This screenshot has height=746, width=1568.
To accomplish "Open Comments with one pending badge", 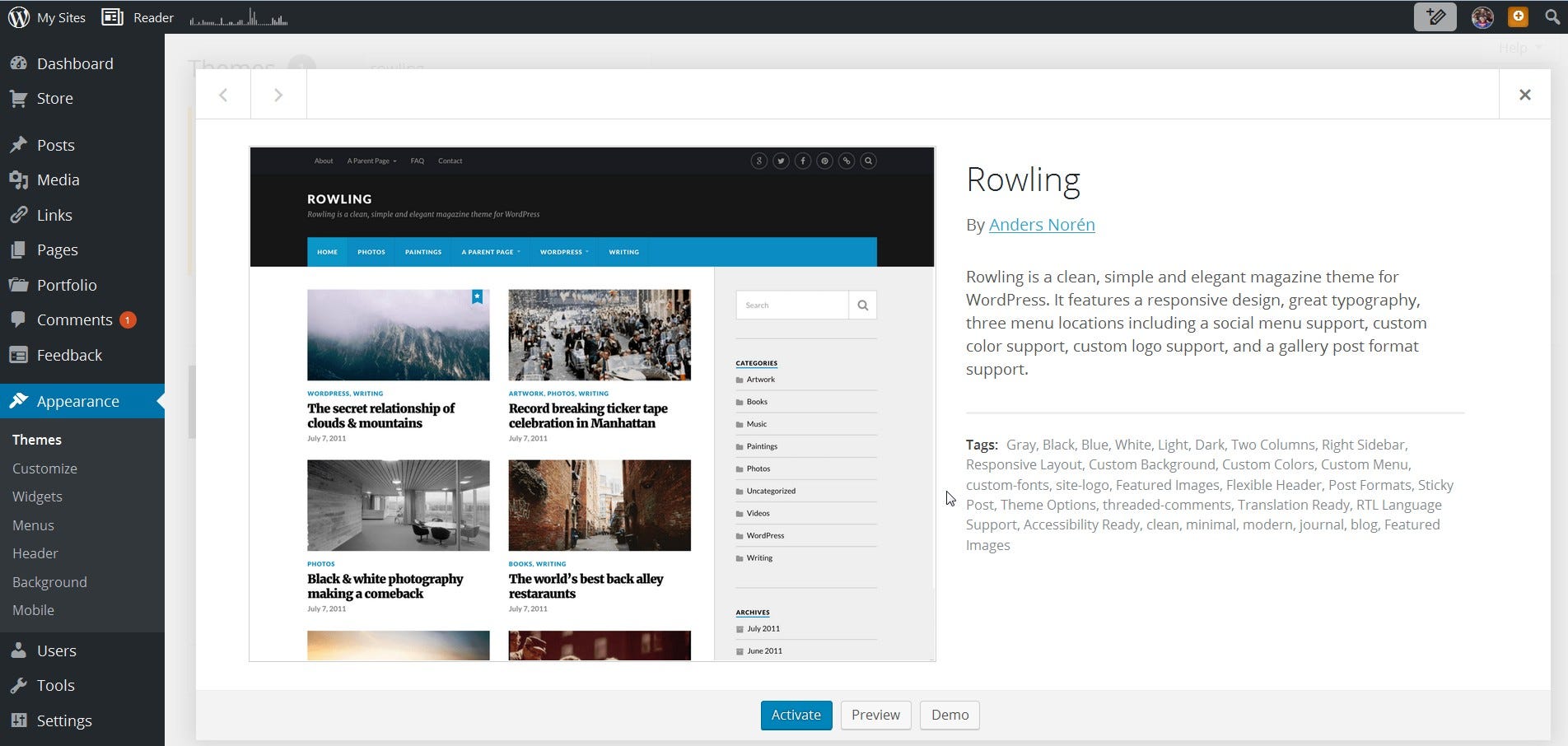I will point(74,319).
